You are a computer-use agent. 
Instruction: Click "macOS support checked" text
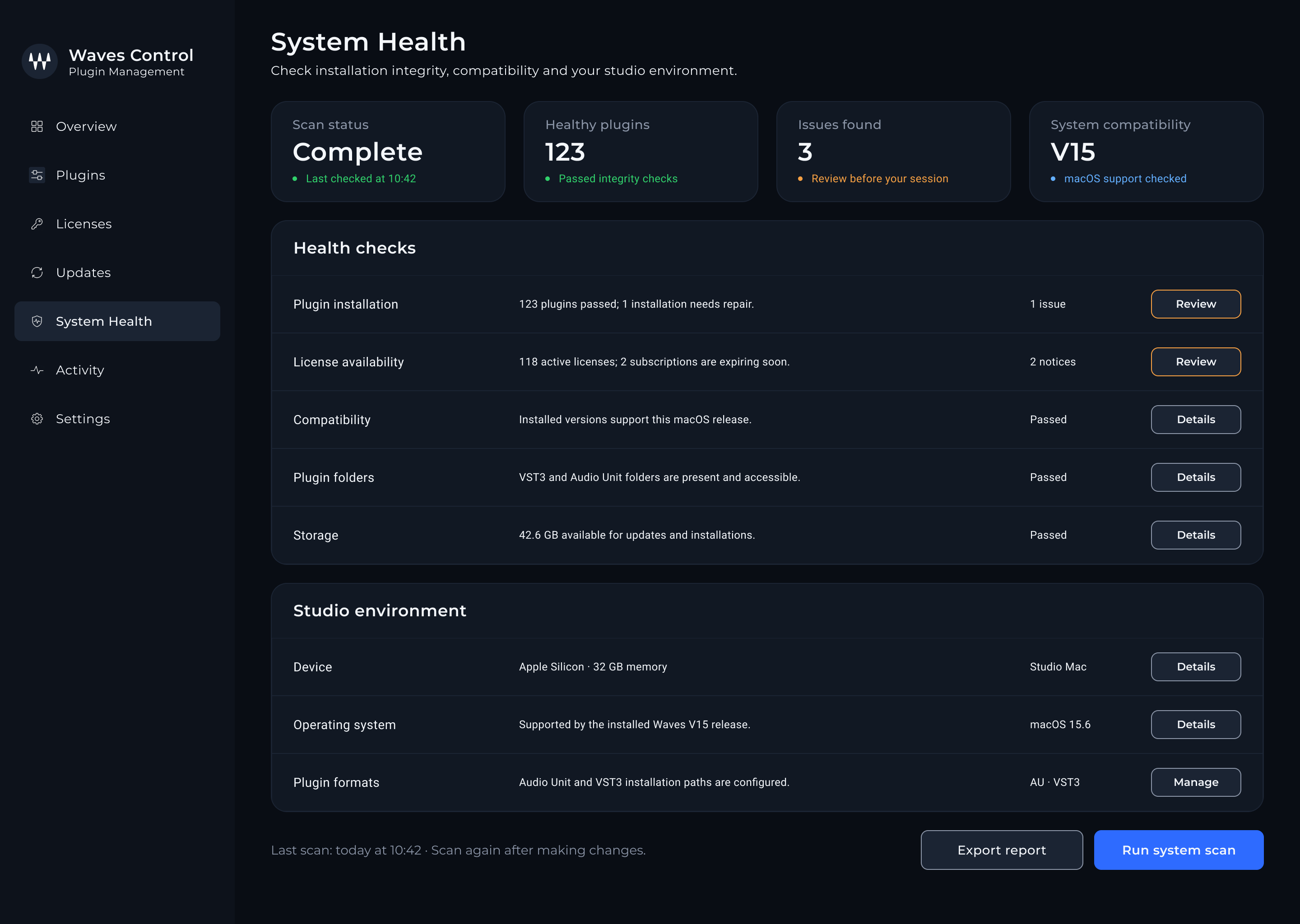tap(1125, 179)
